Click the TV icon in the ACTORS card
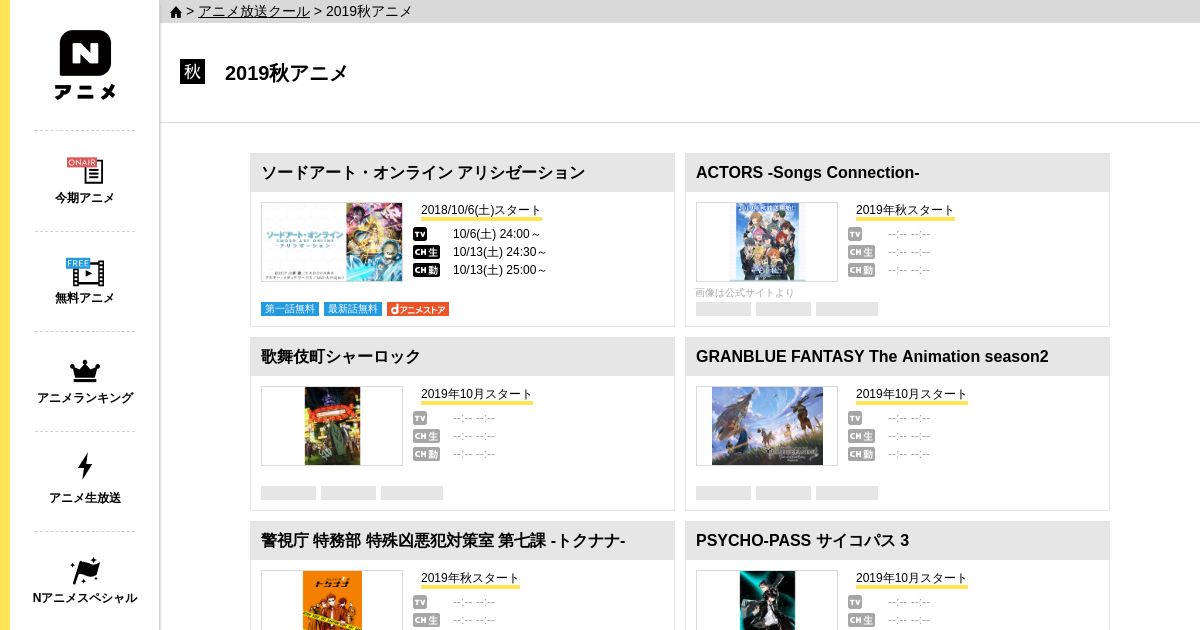Image resolution: width=1200 pixels, height=630 pixels. pos(855,234)
